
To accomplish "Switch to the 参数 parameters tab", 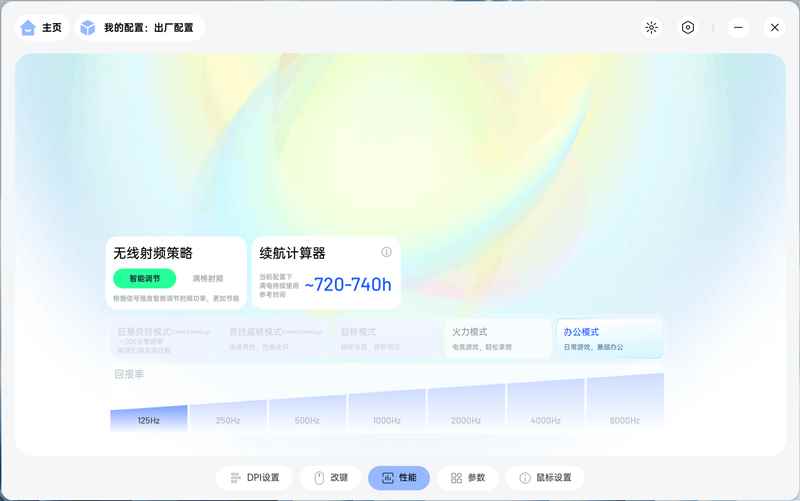I will (x=467, y=478).
